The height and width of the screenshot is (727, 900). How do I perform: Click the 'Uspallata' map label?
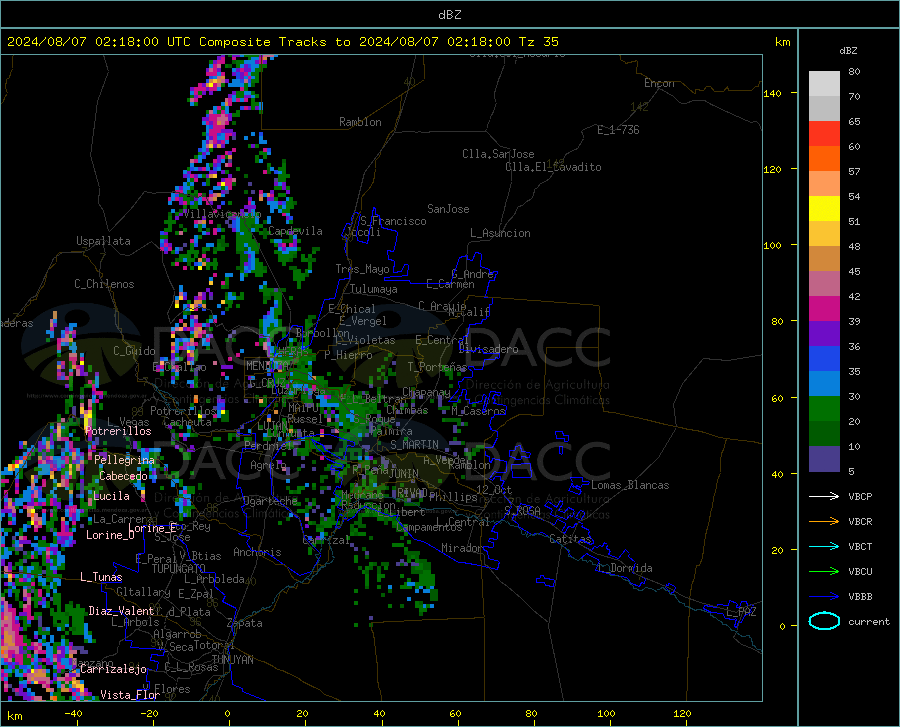[103, 241]
